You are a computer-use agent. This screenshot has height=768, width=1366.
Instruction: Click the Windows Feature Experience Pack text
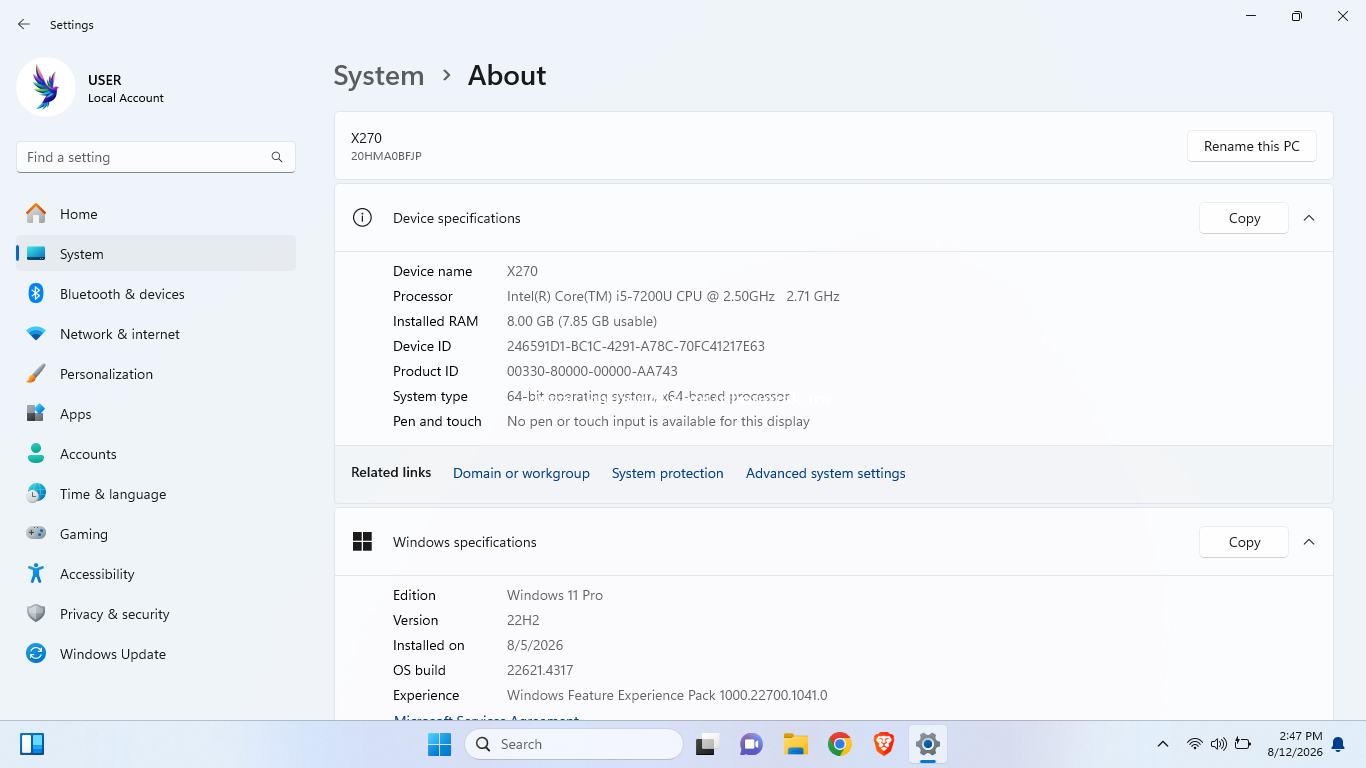click(667, 695)
